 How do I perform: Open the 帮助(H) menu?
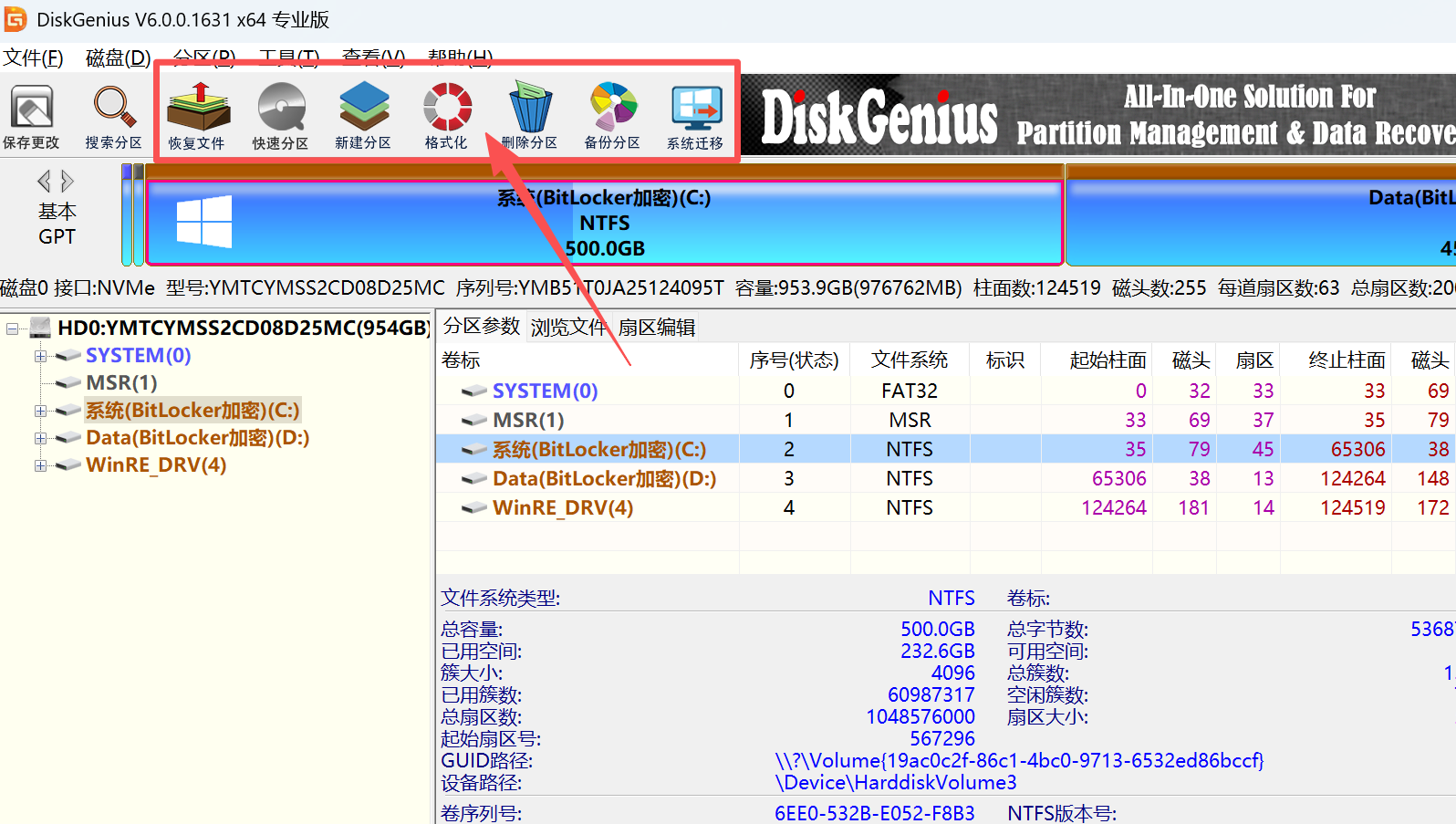coord(460,57)
